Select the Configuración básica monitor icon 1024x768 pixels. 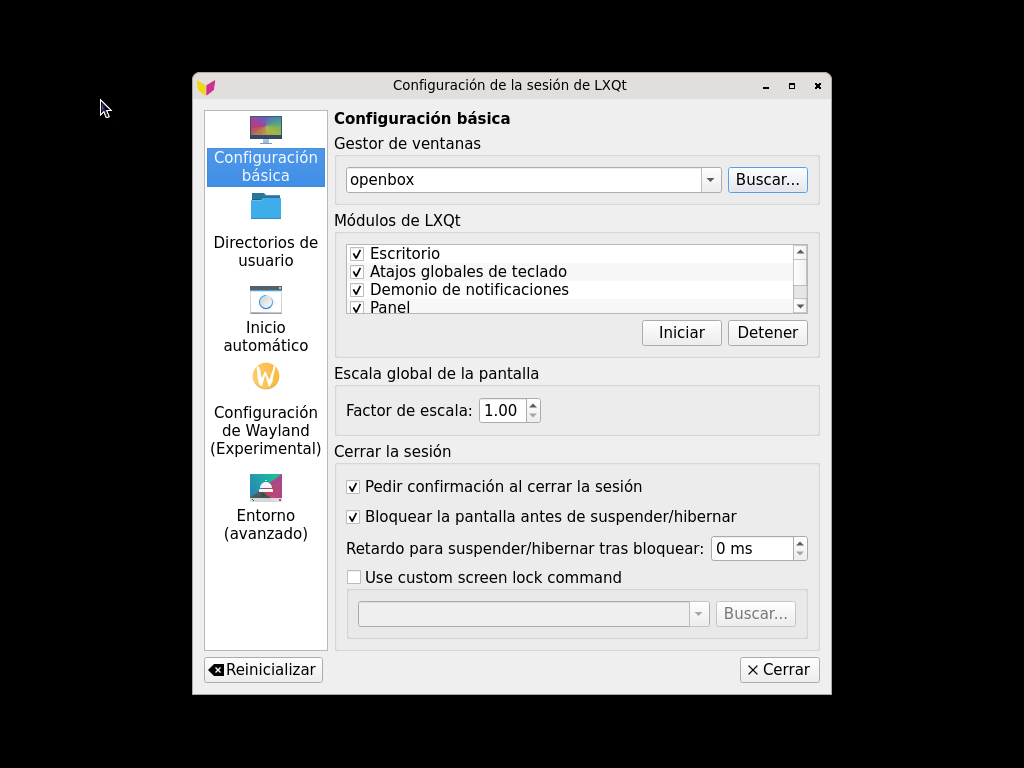point(266,129)
